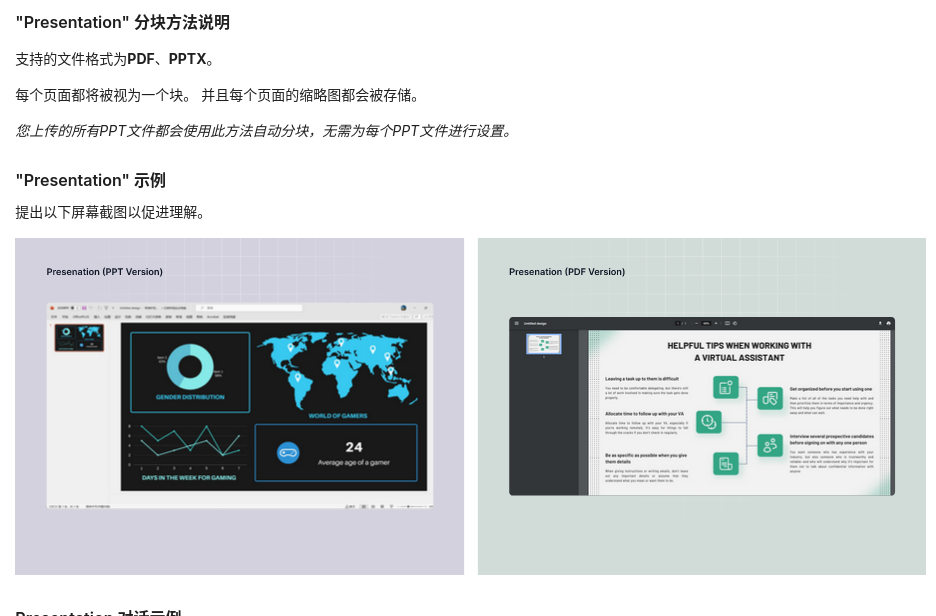The image size is (936, 616).
Task: Click the label Presenation (PDF Version)
Action: (567, 272)
